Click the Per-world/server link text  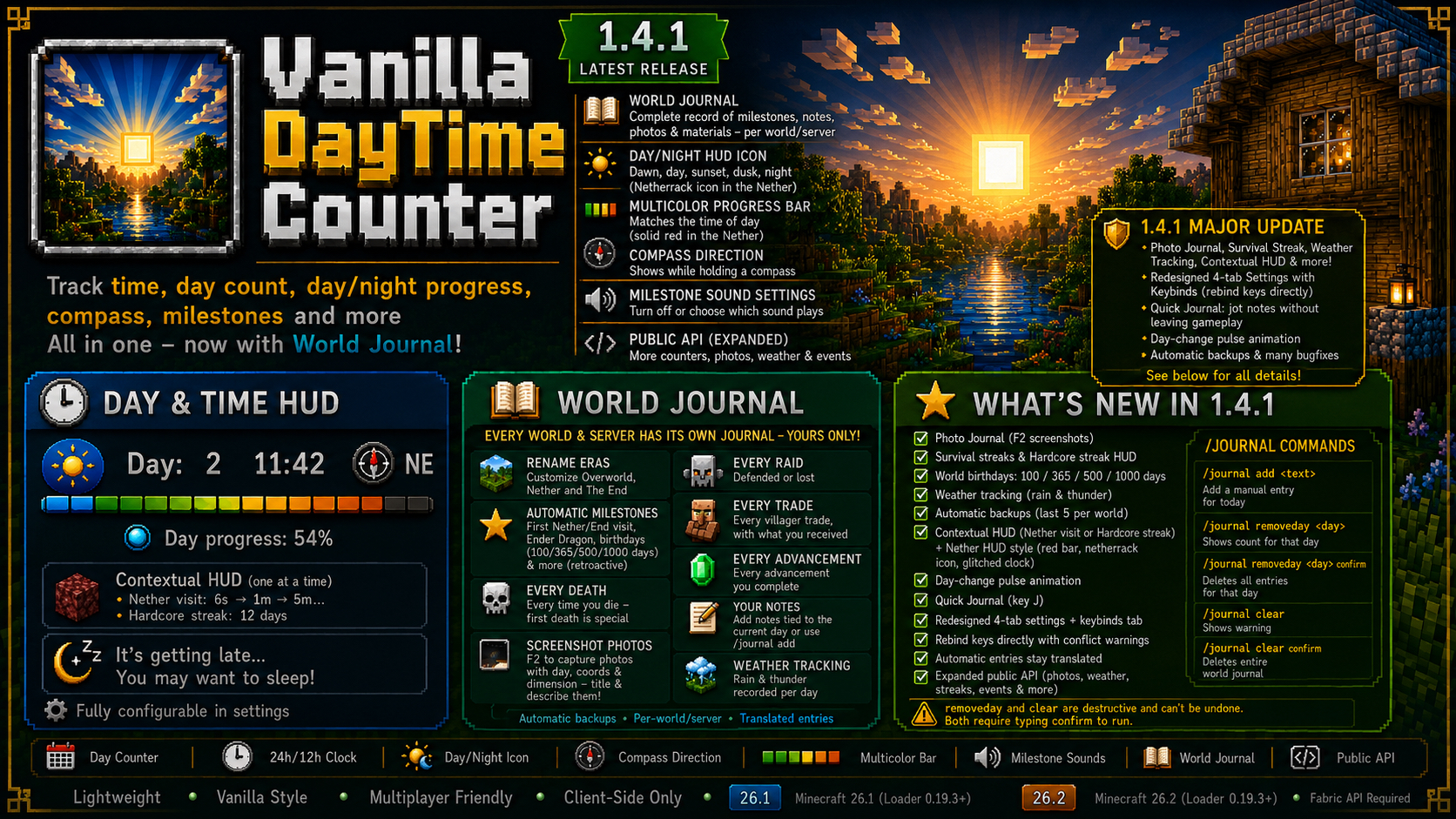677,718
